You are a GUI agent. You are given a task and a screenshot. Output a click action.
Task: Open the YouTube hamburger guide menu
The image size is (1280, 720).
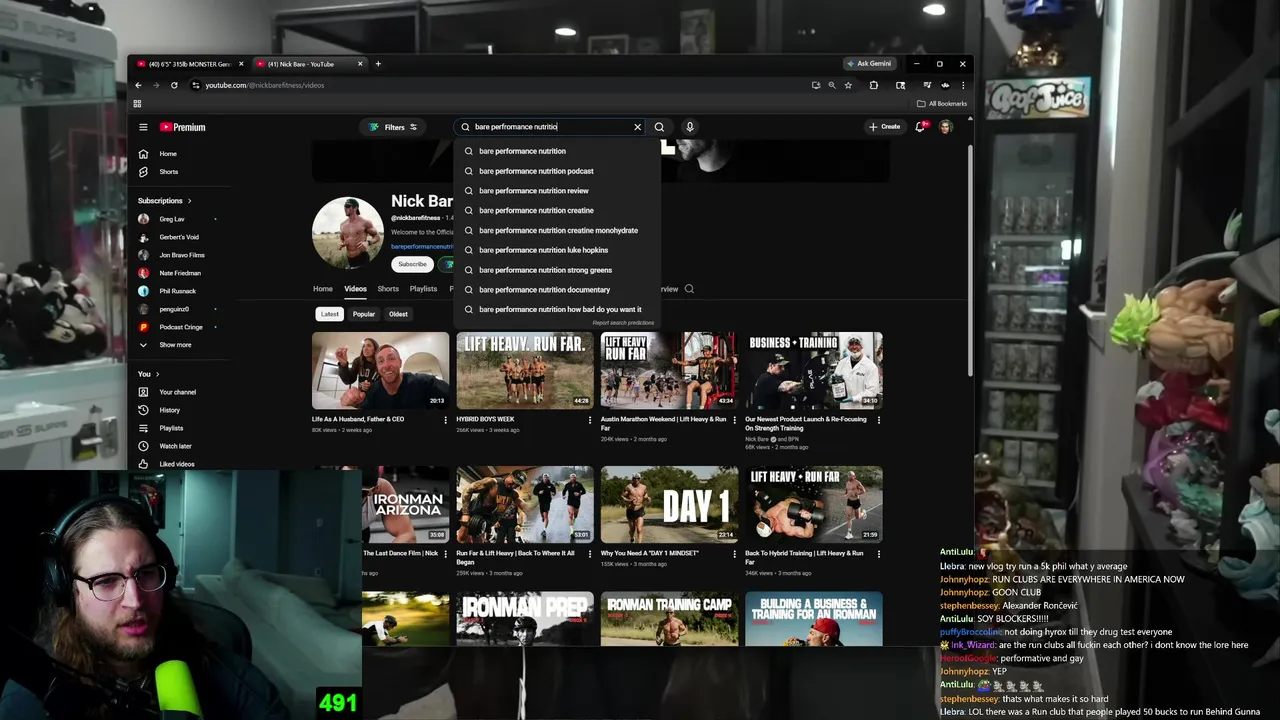tap(143, 127)
